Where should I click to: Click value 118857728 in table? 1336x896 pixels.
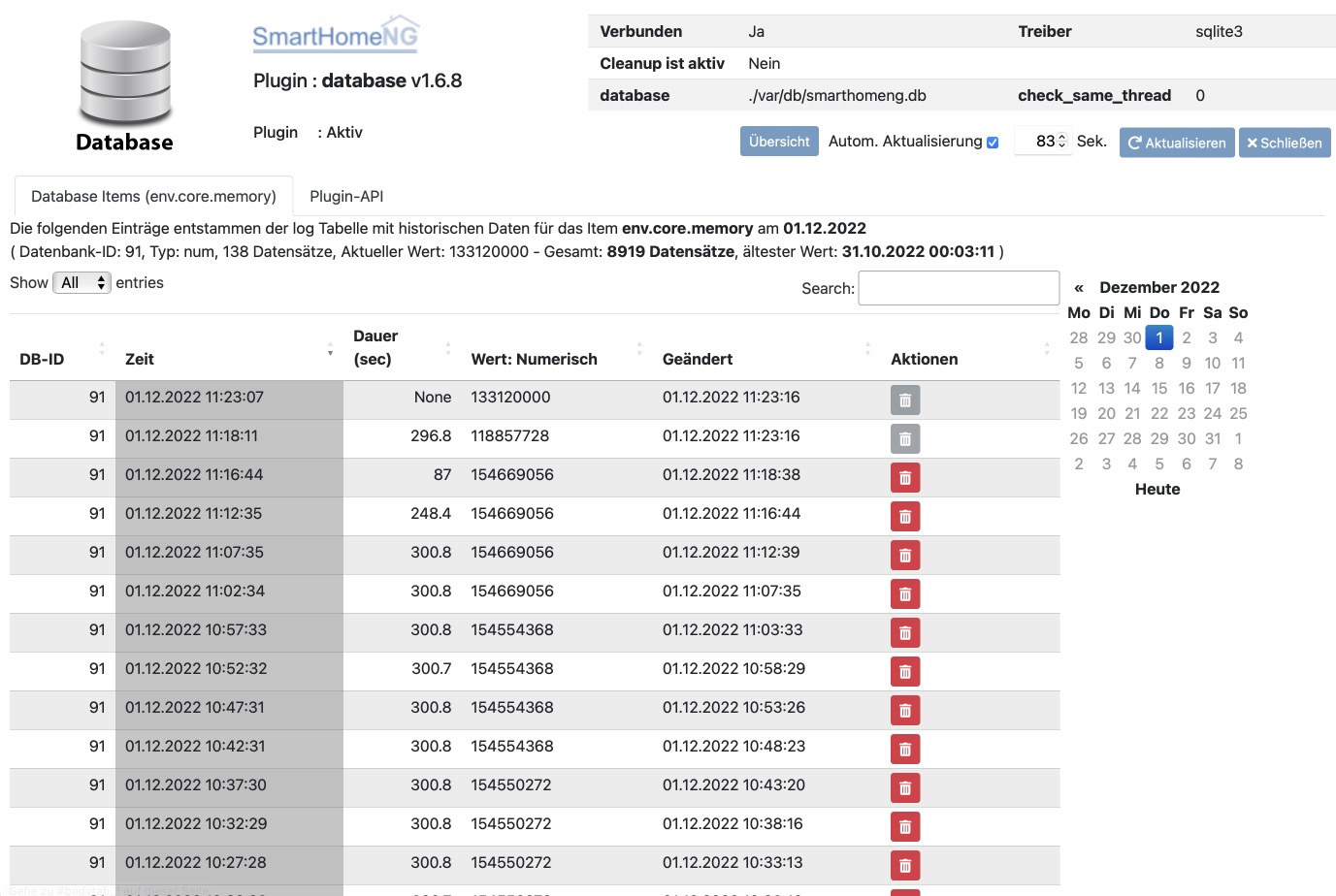coord(509,435)
